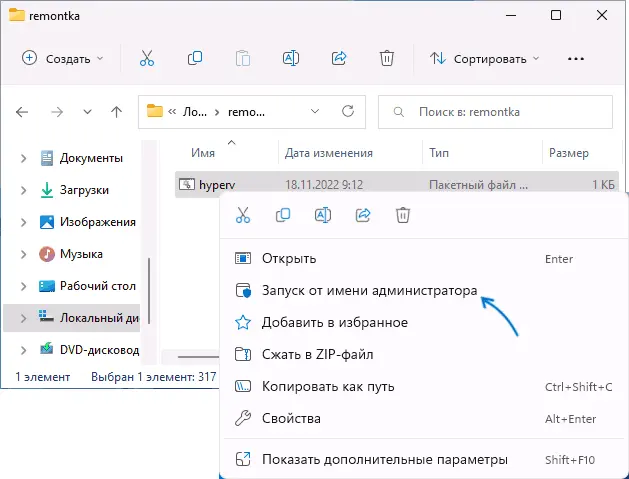Sort by the Дата изменения column header
Viewport: 629px width, 479px height.
pyautogui.click(x=329, y=153)
